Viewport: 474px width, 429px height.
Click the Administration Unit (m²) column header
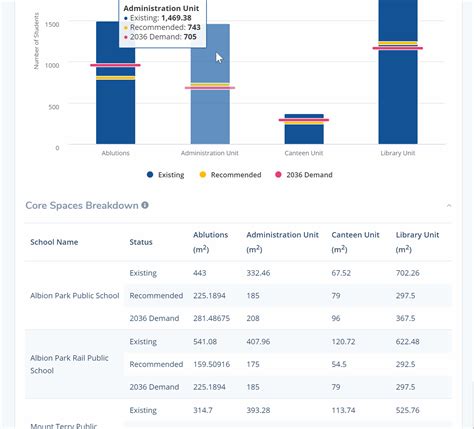(282, 242)
